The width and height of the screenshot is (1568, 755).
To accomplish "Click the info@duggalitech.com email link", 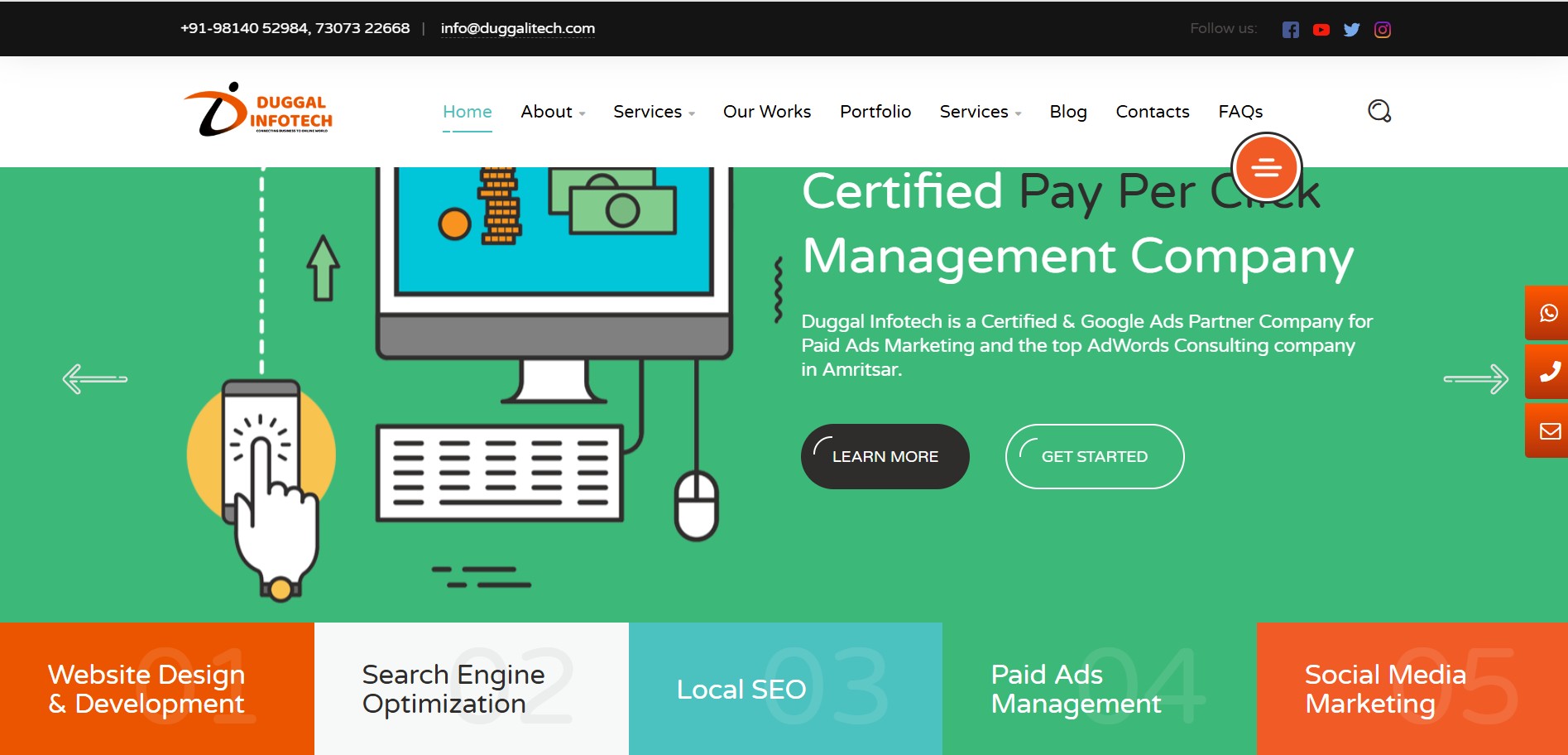I will pyautogui.click(x=517, y=28).
